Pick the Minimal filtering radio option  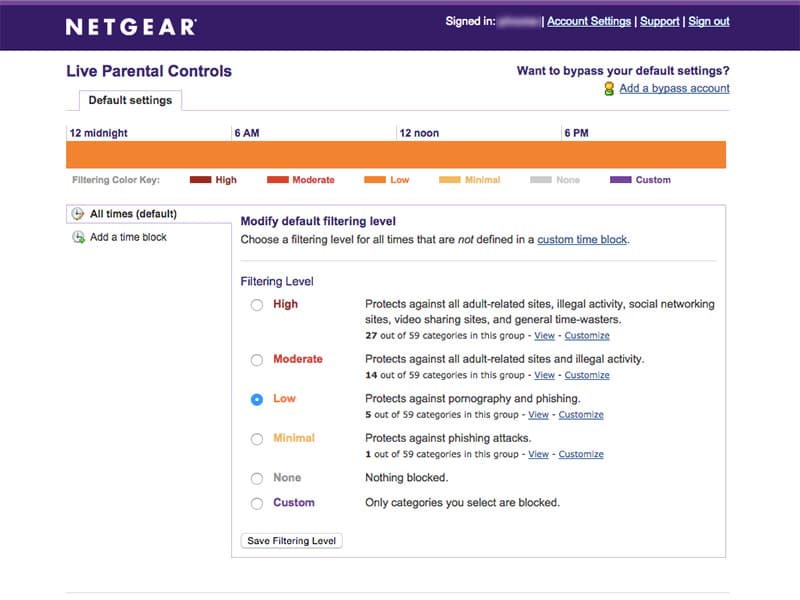(x=257, y=439)
